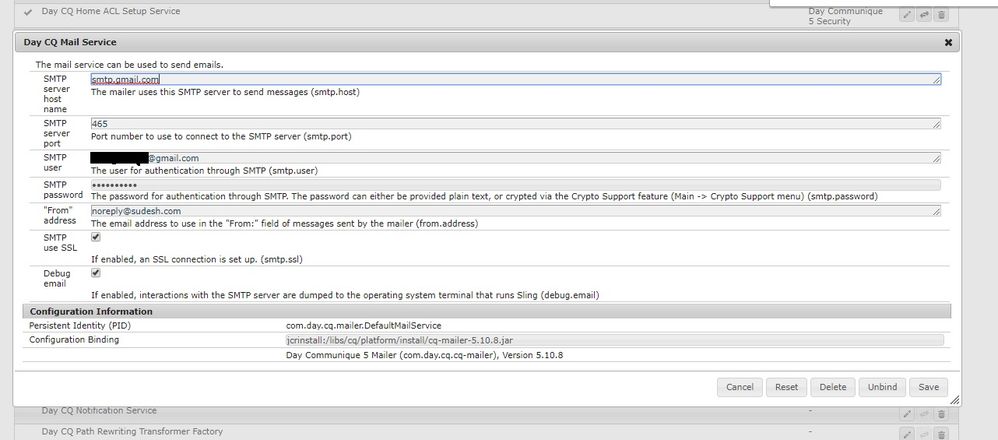Edit the Day CQ Notification Service configuration
998x440 pixels.
(907, 413)
